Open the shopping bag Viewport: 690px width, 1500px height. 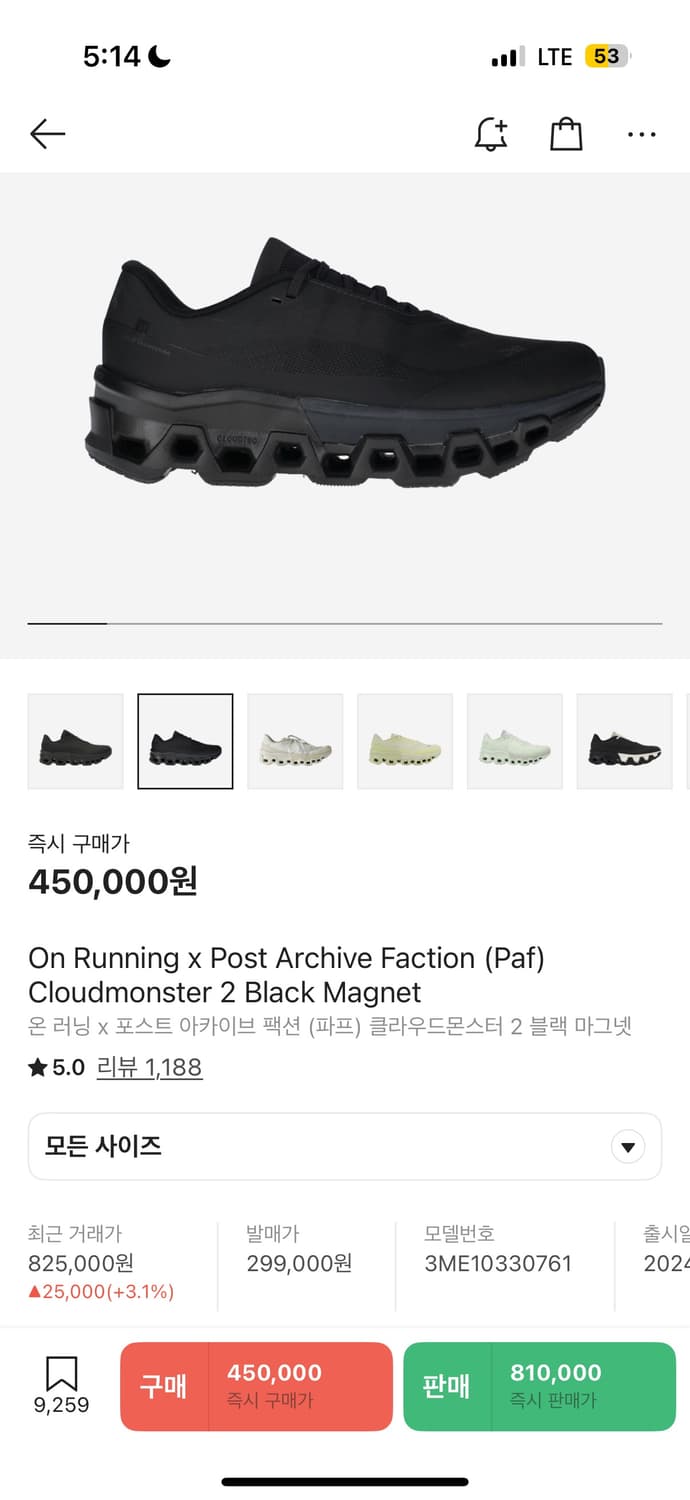pos(566,133)
